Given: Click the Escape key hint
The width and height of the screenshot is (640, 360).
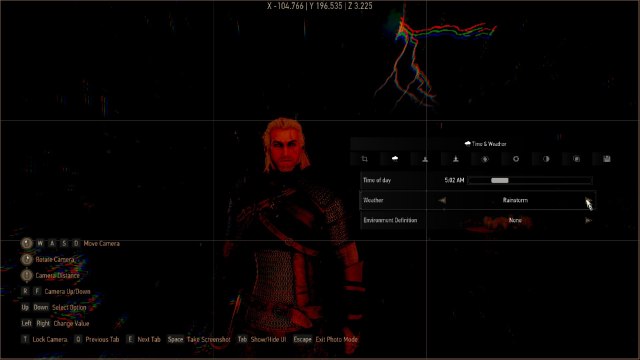Looking at the screenshot, I should [302, 339].
